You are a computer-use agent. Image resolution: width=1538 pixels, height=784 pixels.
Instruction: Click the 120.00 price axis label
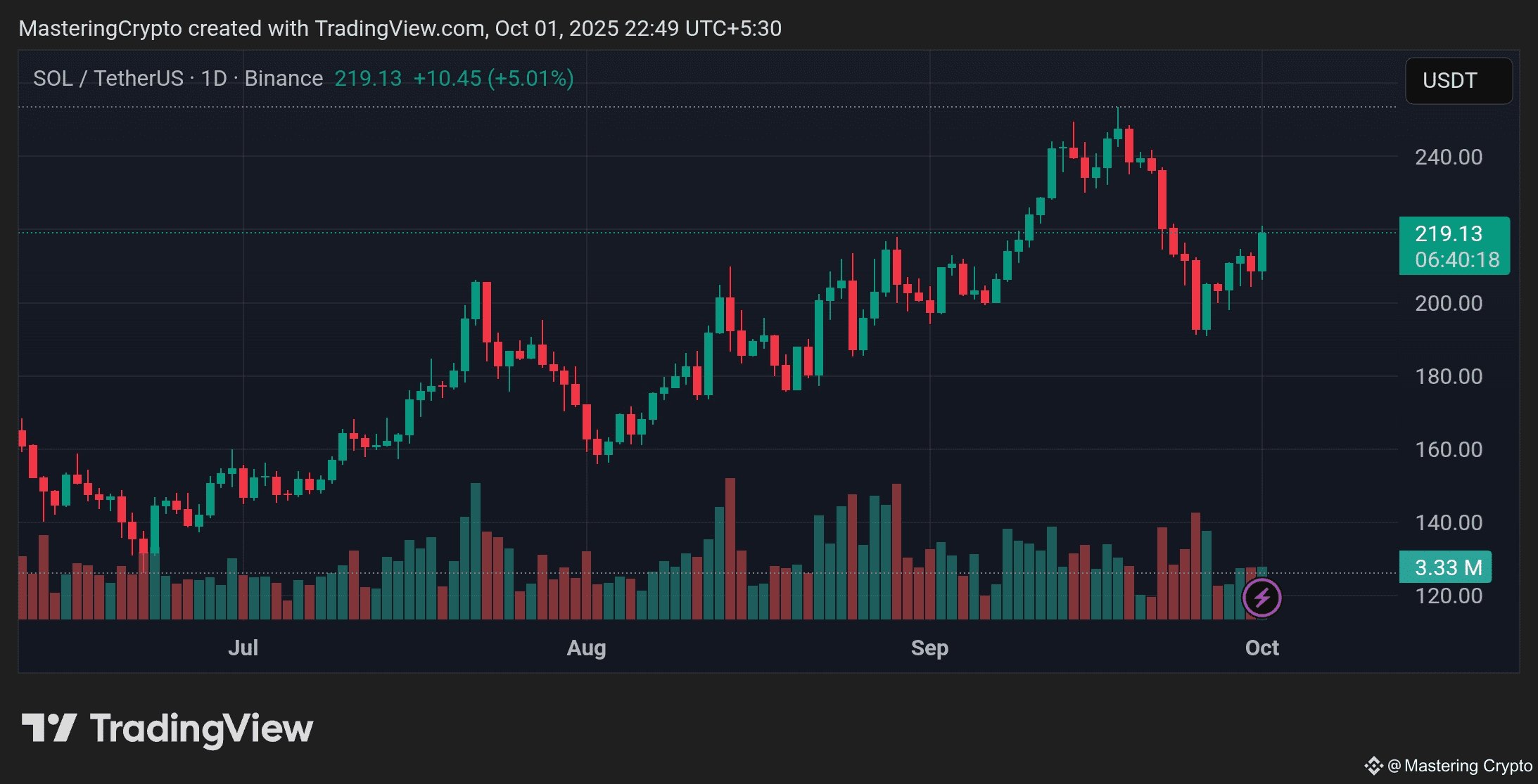pyautogui.click(x=1448, y=596)
